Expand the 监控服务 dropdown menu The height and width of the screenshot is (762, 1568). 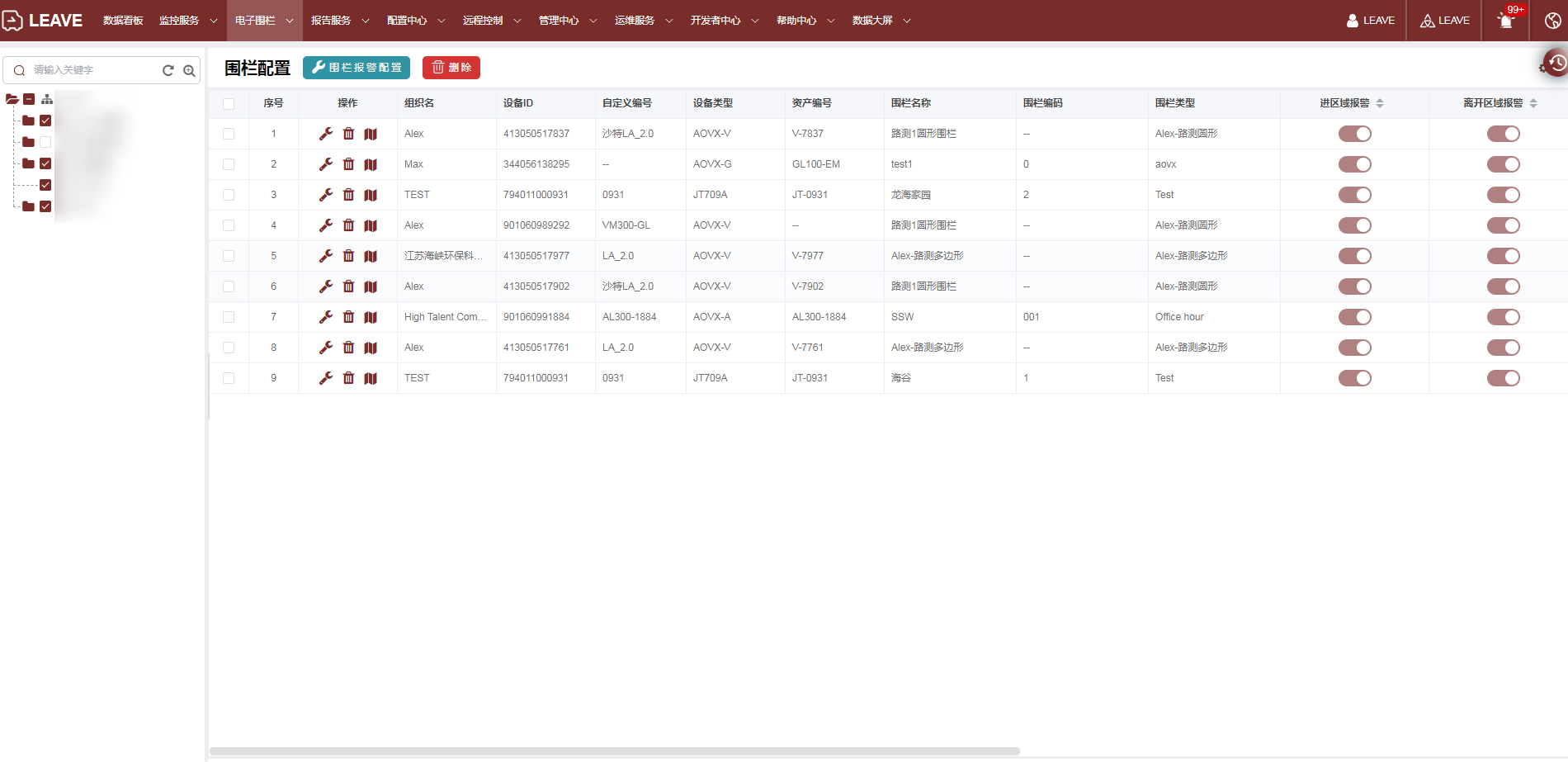188,21
